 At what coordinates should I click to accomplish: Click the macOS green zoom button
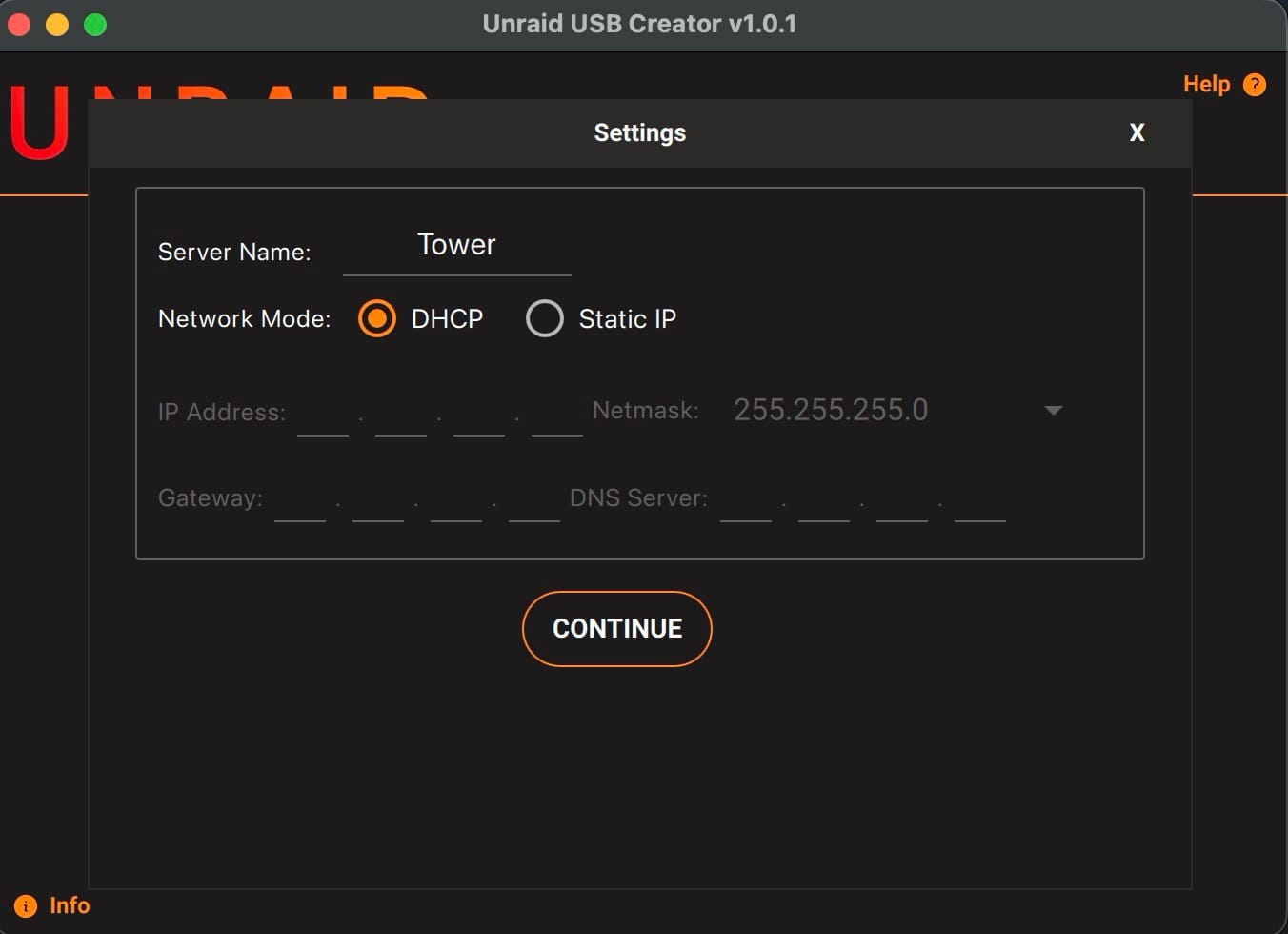(95, 25)
